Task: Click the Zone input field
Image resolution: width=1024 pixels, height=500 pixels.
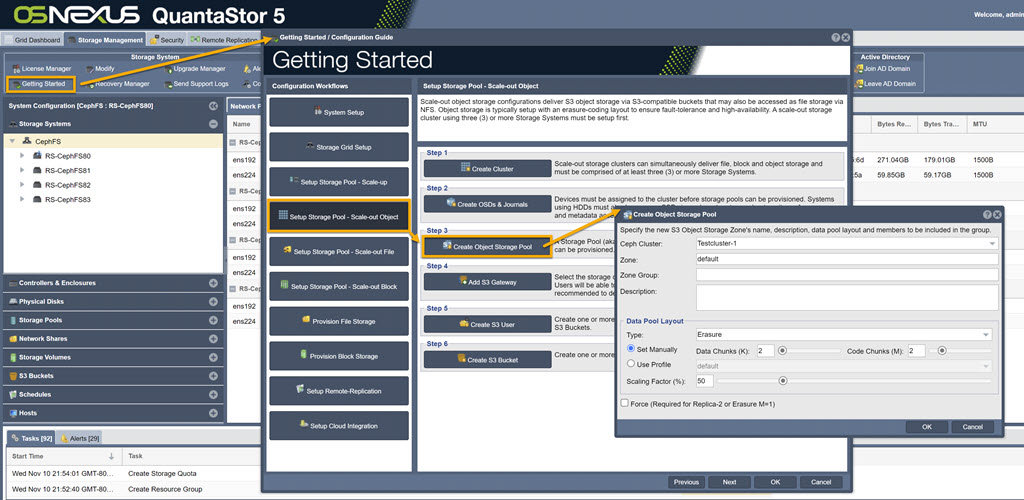Action: coord(847,259)
